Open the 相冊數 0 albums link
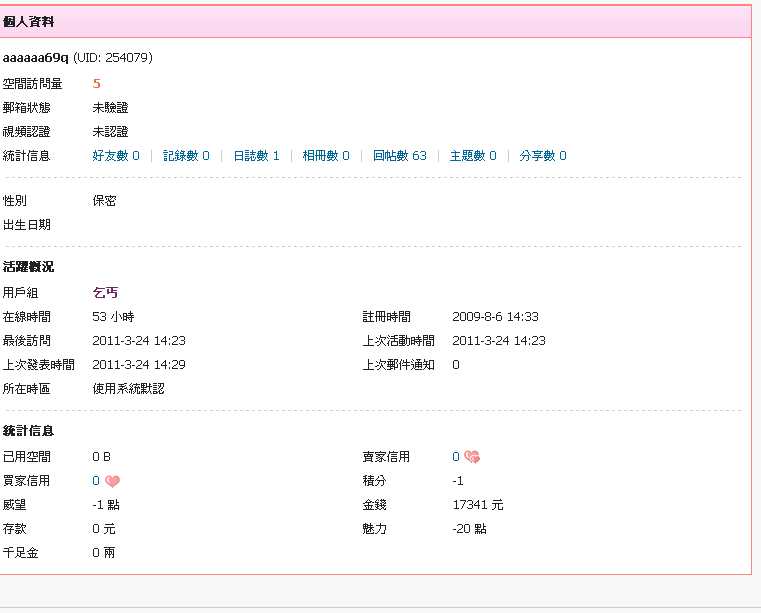 click(326, 156)
